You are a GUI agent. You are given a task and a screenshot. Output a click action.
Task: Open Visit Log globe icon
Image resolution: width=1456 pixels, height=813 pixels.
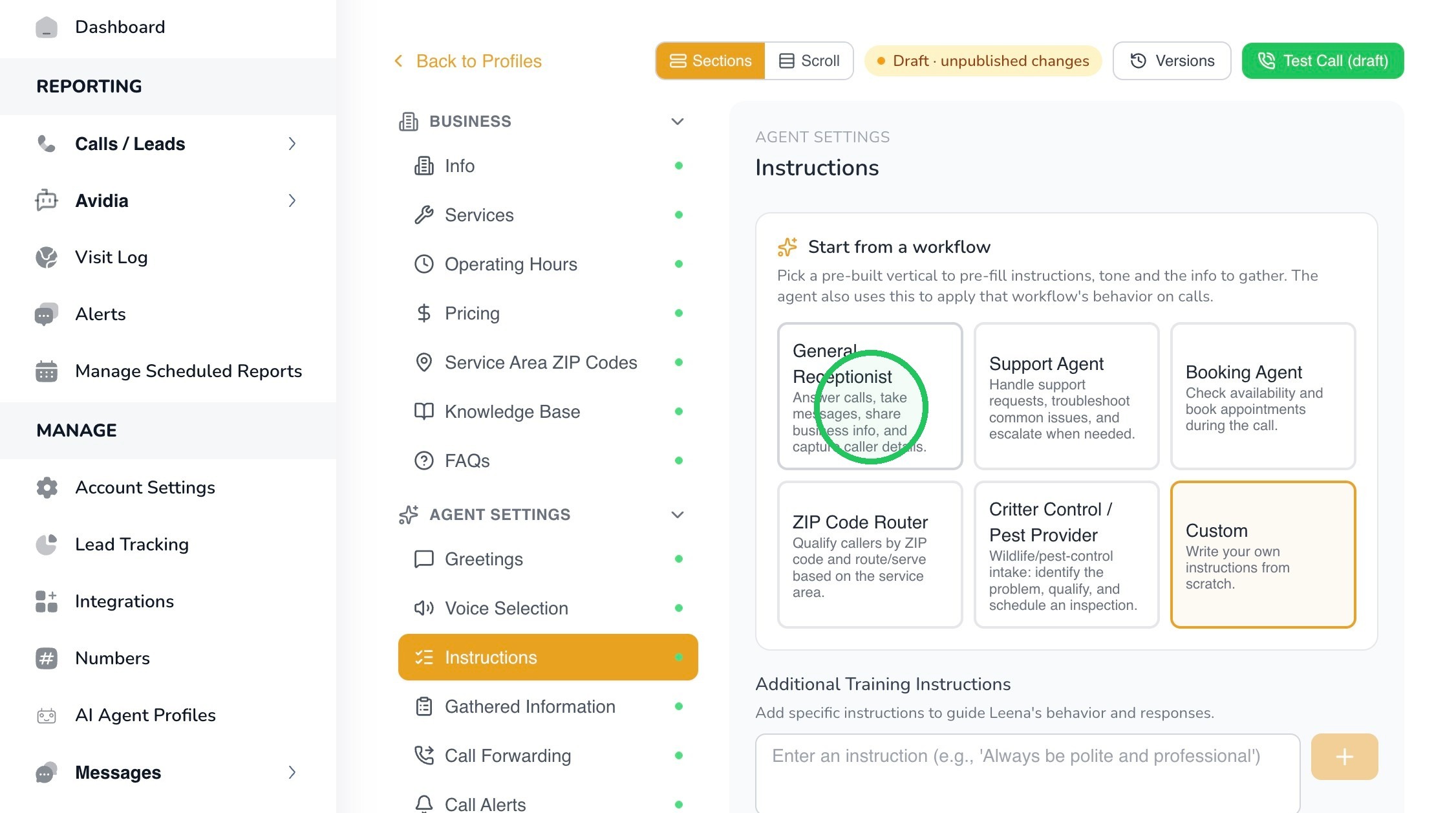[x=46, y=257]
